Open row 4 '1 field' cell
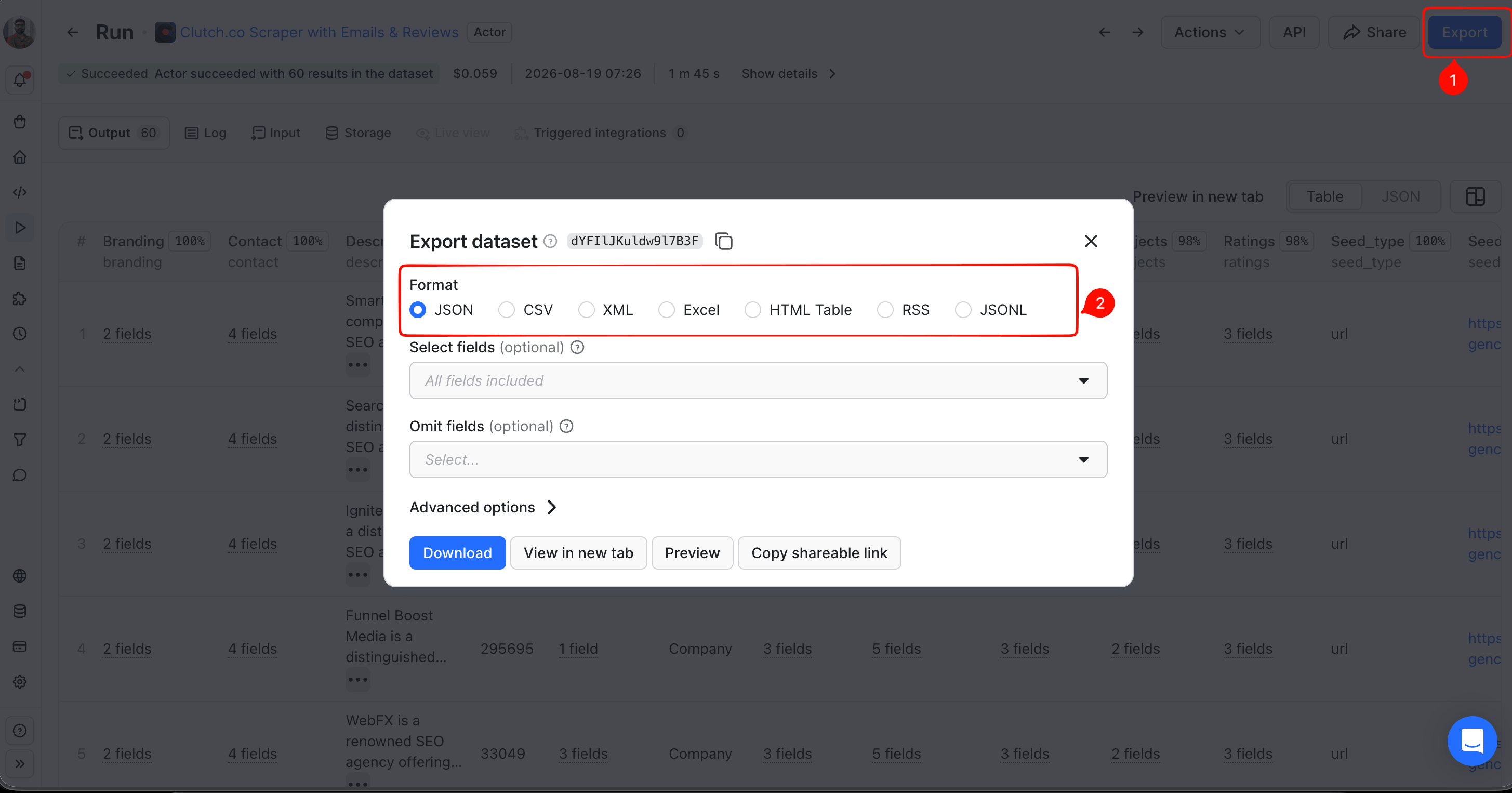The image size is (1512, 793). [x=578, y=649]
